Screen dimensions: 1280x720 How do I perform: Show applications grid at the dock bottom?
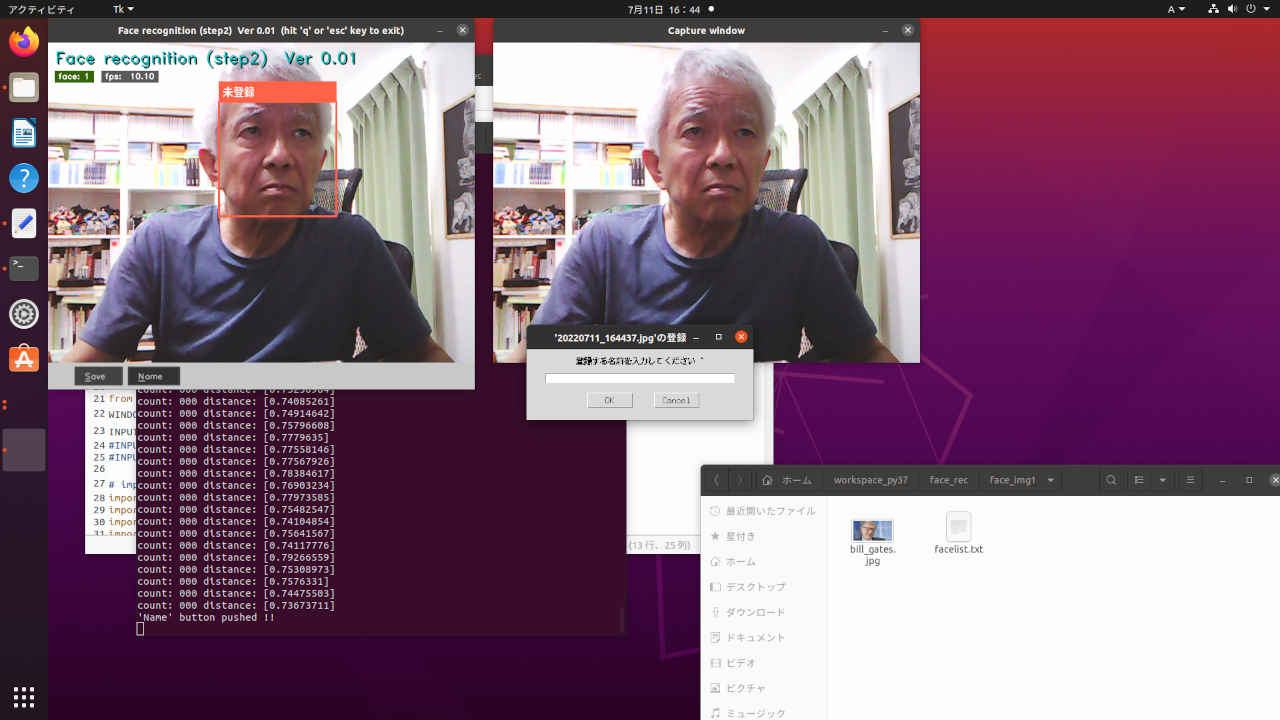24,696
